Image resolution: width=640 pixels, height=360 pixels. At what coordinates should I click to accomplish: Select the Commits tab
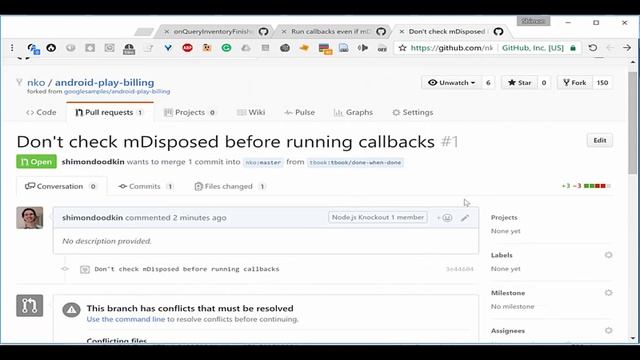[x=146, y=186]
